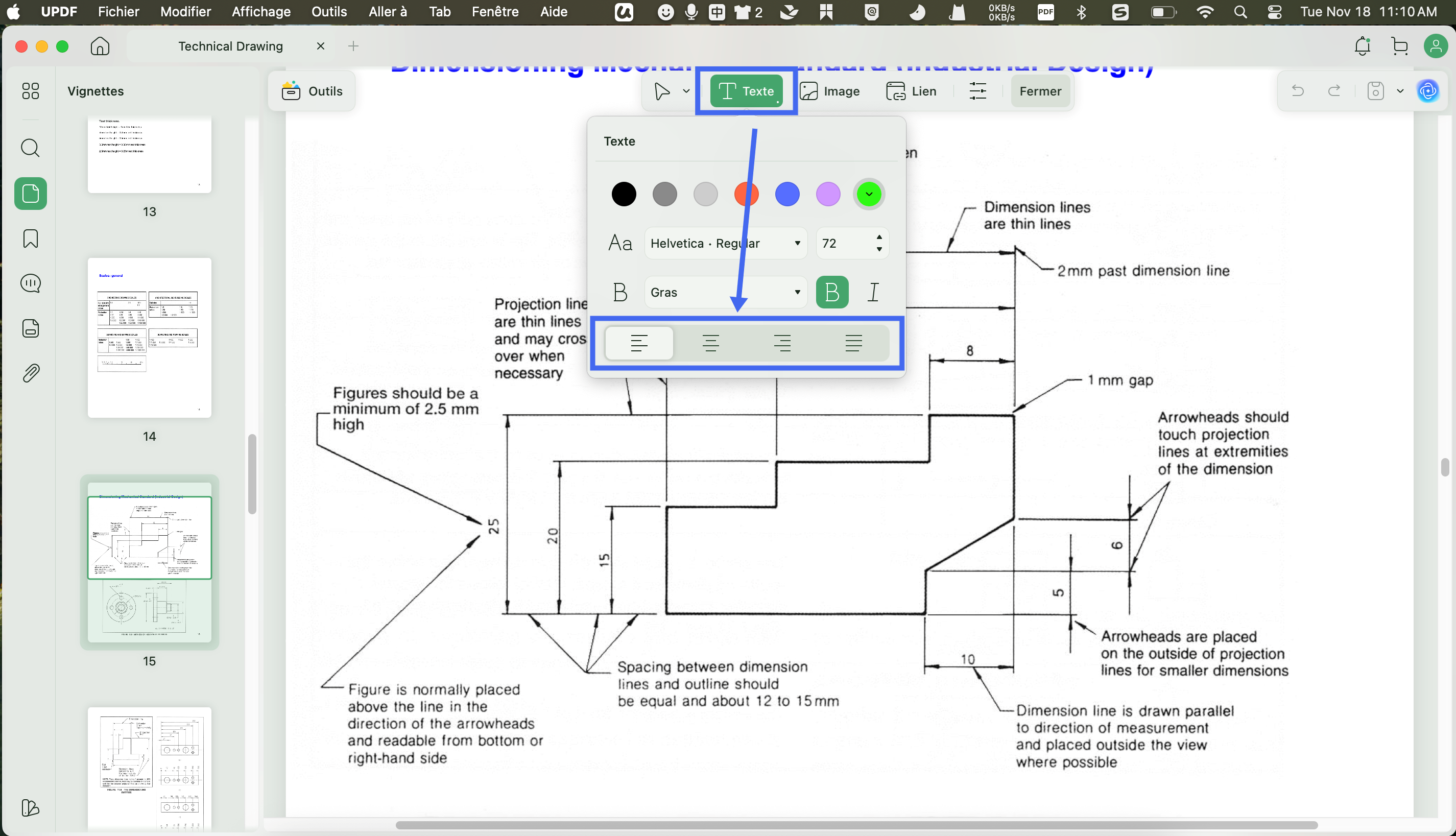The image size is (1456, 836).
Task: Expand the selection cursor tool dropdown
Action: click(686, 91)
